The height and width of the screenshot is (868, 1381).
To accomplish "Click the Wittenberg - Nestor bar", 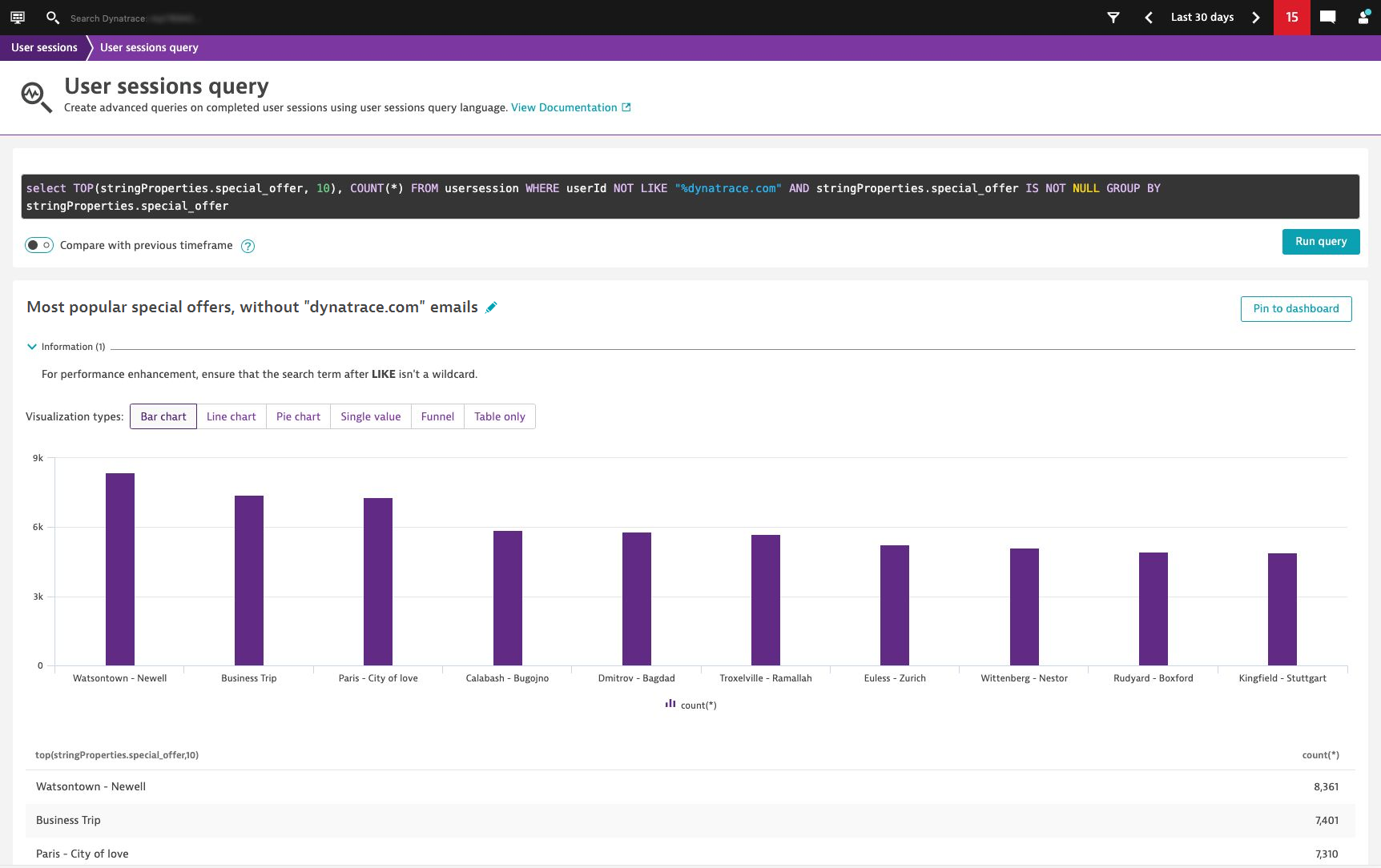I will pos(1025,607).
